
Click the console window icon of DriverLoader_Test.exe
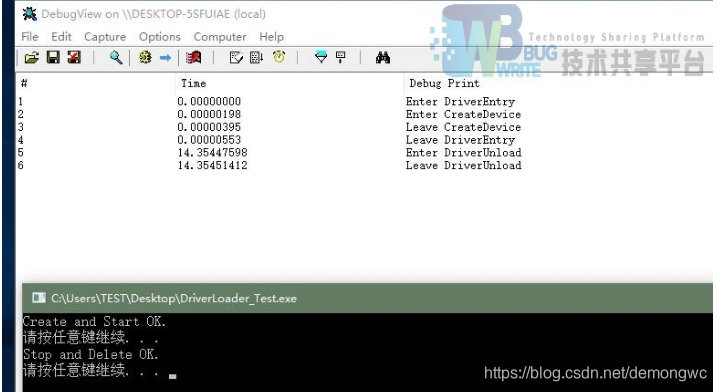[39, 298]
